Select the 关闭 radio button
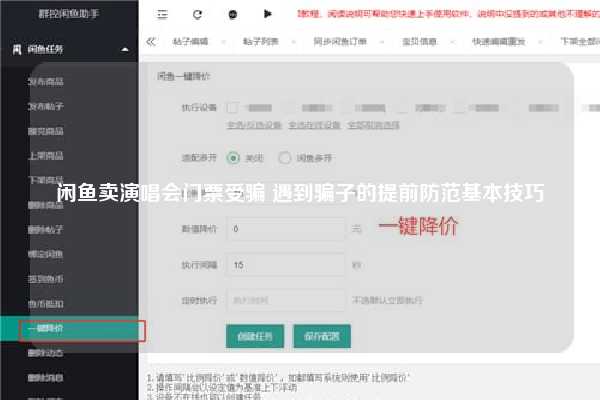The image size is (600, 400). [233, 158]
